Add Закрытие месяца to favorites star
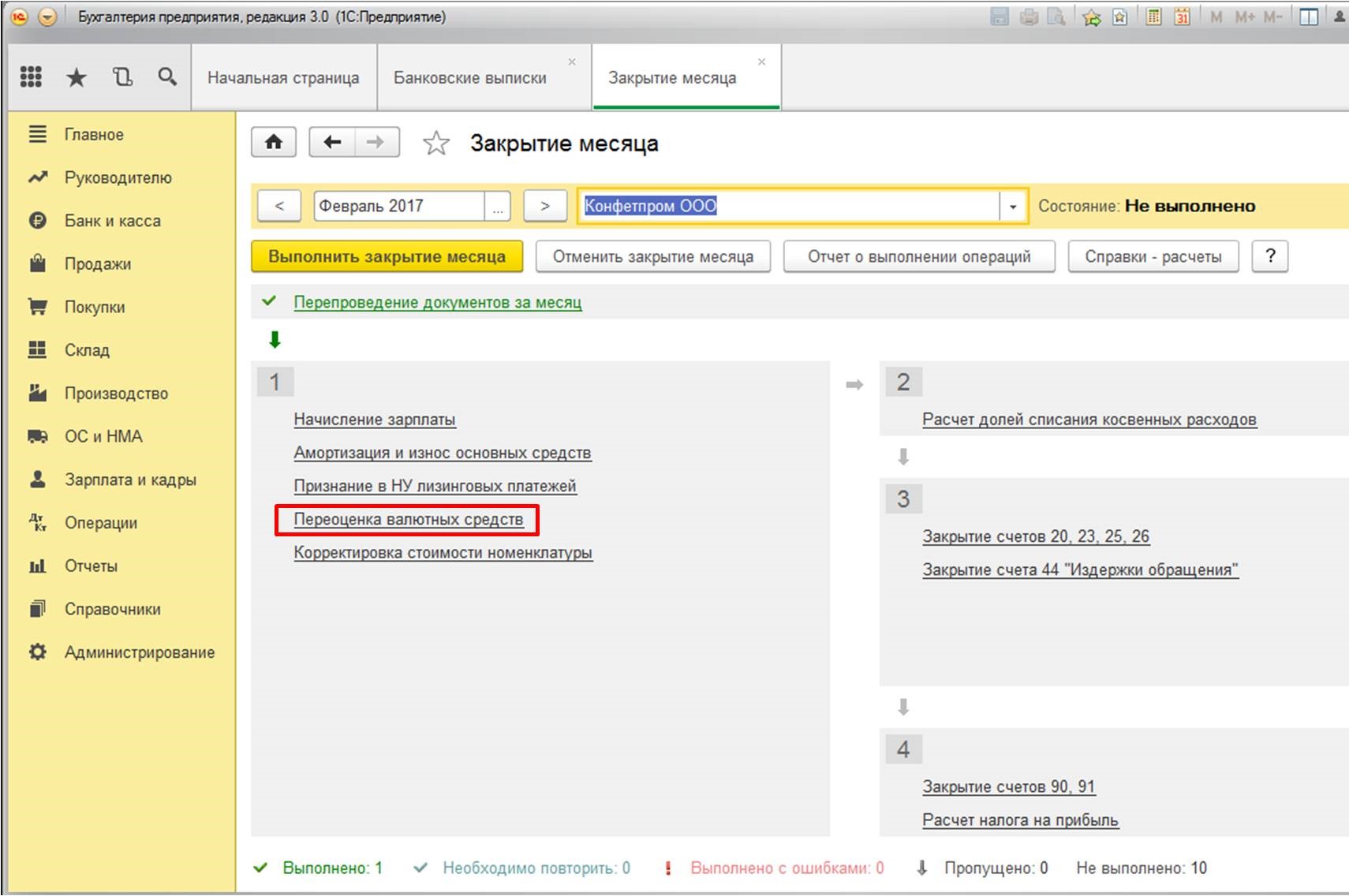The height and width of the screenshot is (896, 1349). (x=435, y=144)
